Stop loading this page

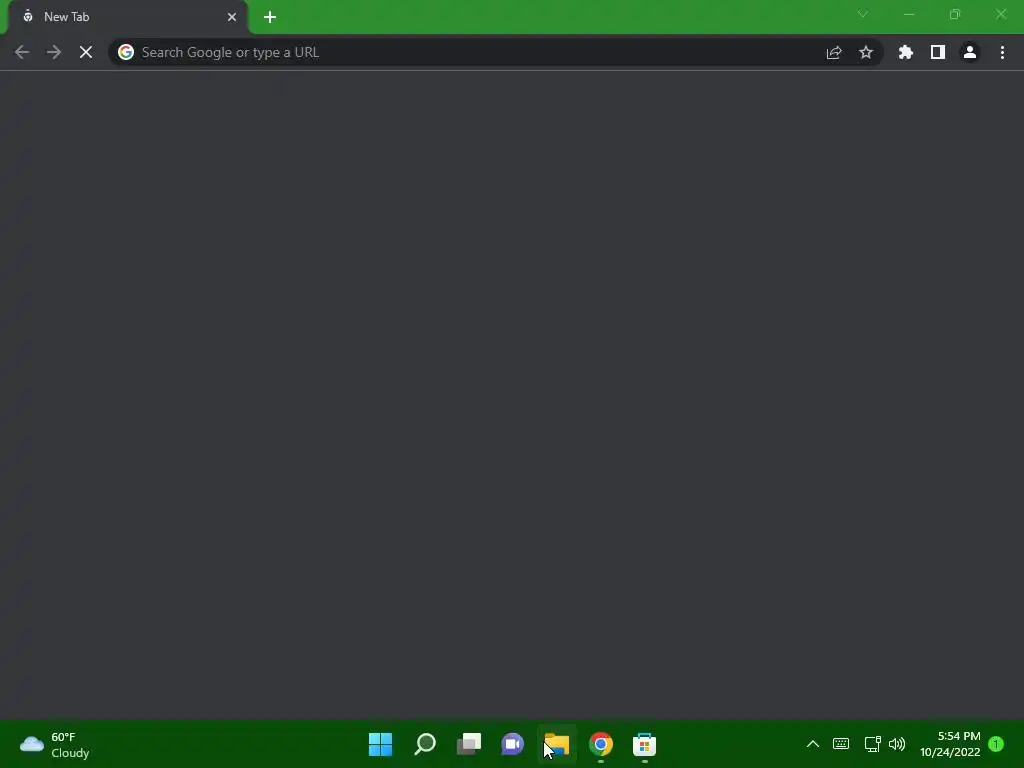(86, 52)
